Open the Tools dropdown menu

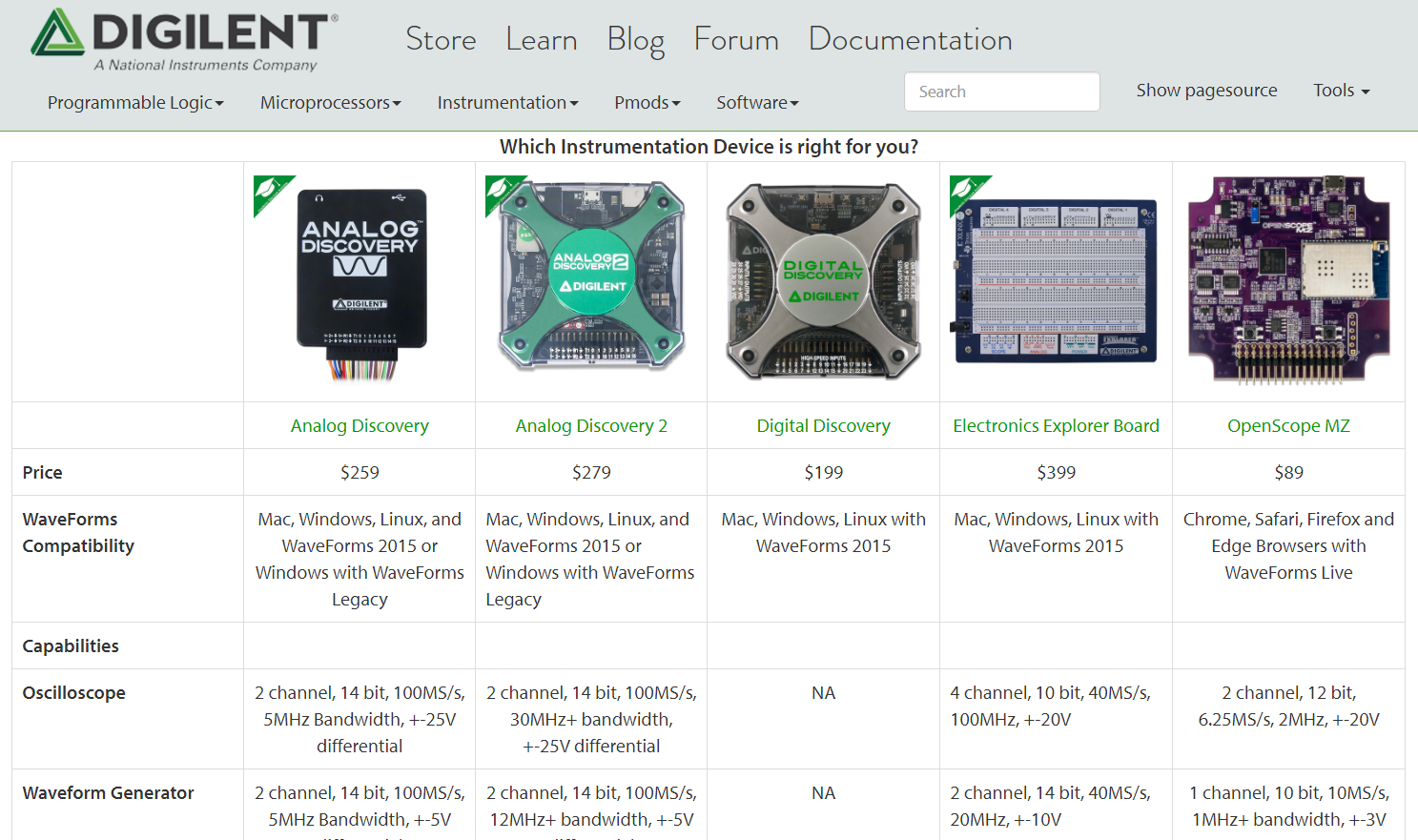pyautogui.click(x=1341, y=91)
